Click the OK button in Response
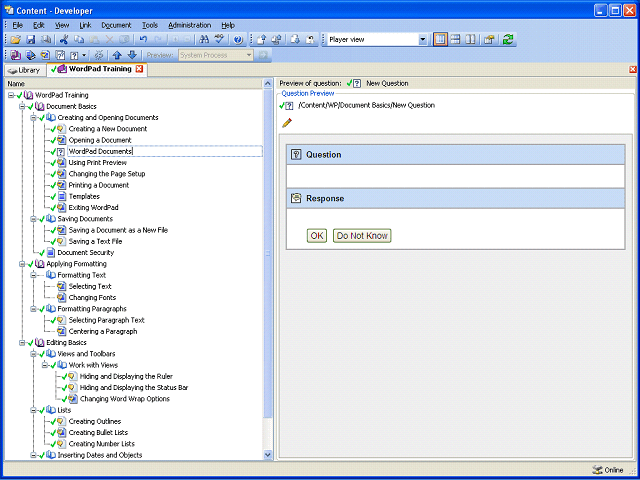 [x=317, y=236]
